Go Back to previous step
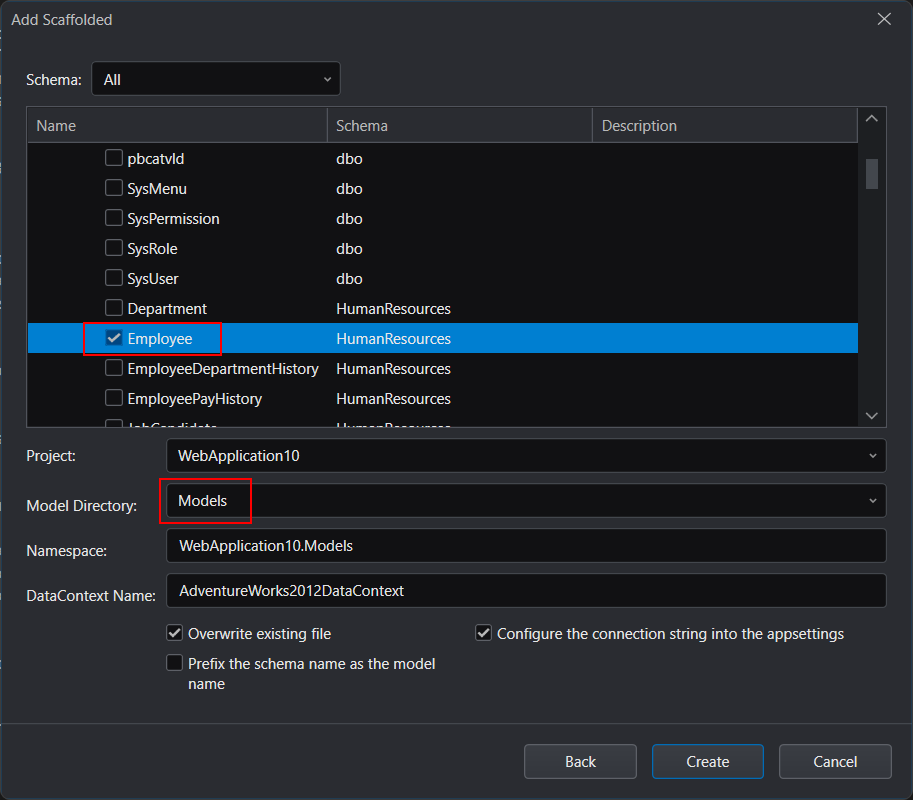The height and width of the screenshot is (800, 913). [x=580, y=762]
